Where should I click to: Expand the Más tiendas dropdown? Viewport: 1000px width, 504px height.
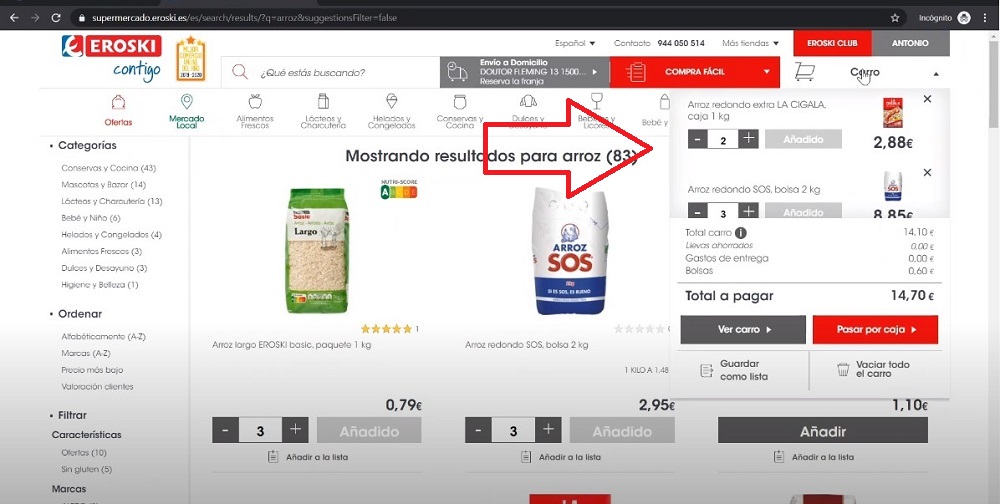(751, 43)
